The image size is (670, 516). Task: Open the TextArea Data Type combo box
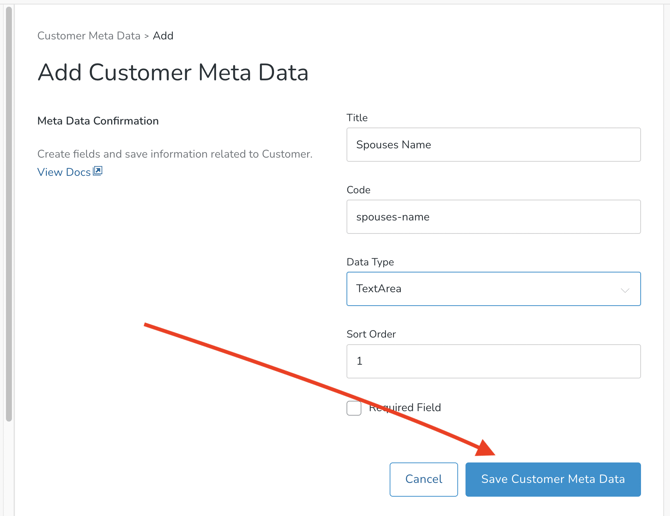(x=480, y=289)
